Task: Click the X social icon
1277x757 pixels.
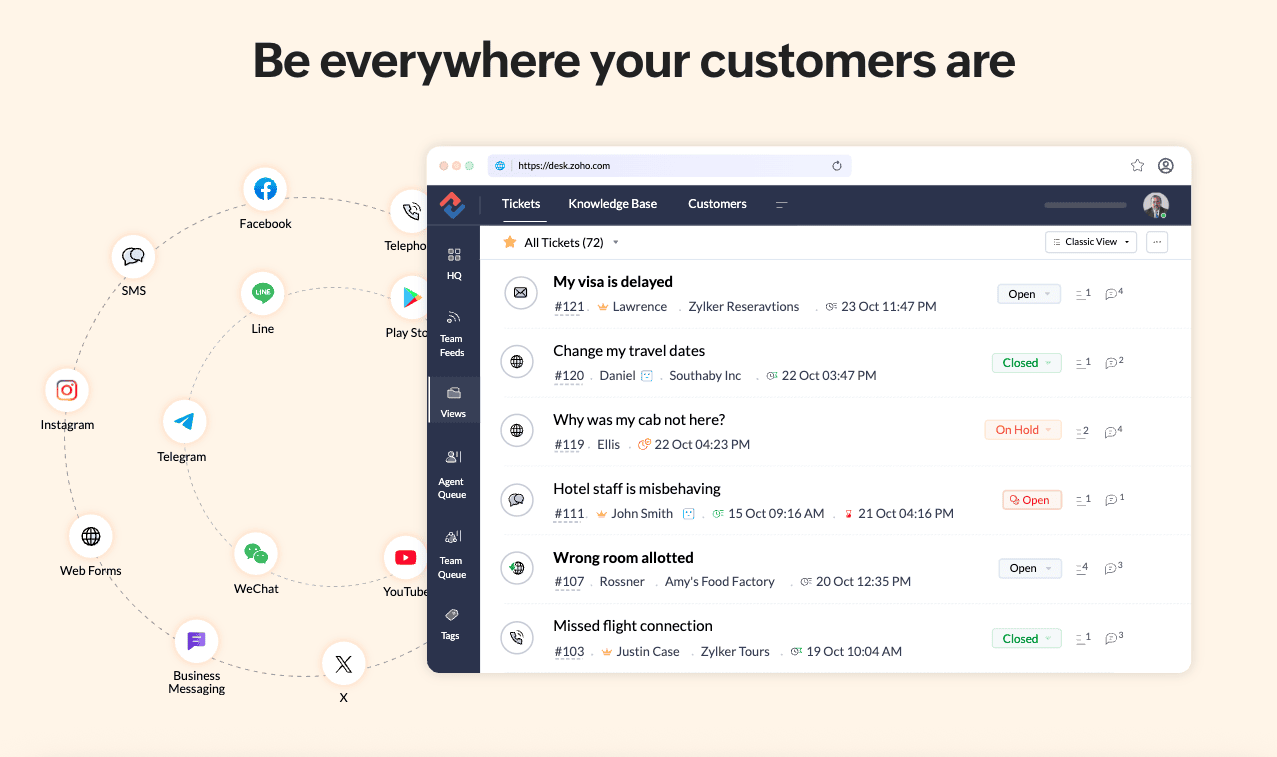Action: pos(344,664)
